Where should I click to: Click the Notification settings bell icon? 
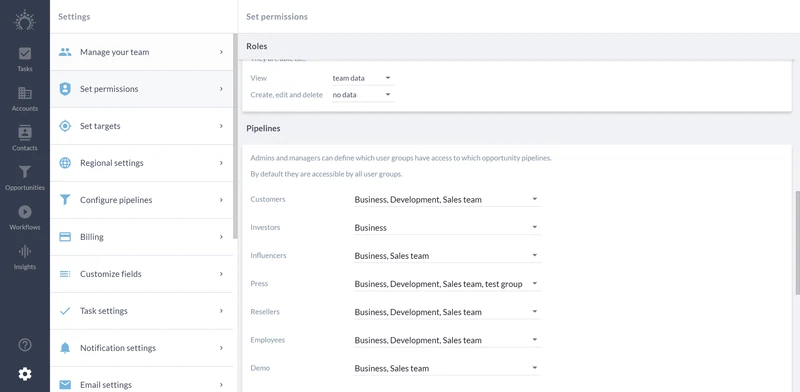[x=65, y=348]
